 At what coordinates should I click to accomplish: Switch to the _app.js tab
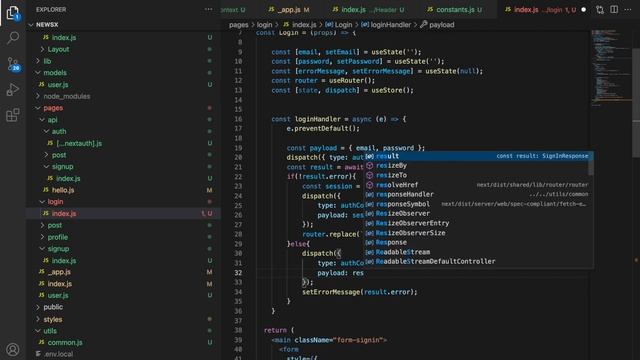click(289, 9)
